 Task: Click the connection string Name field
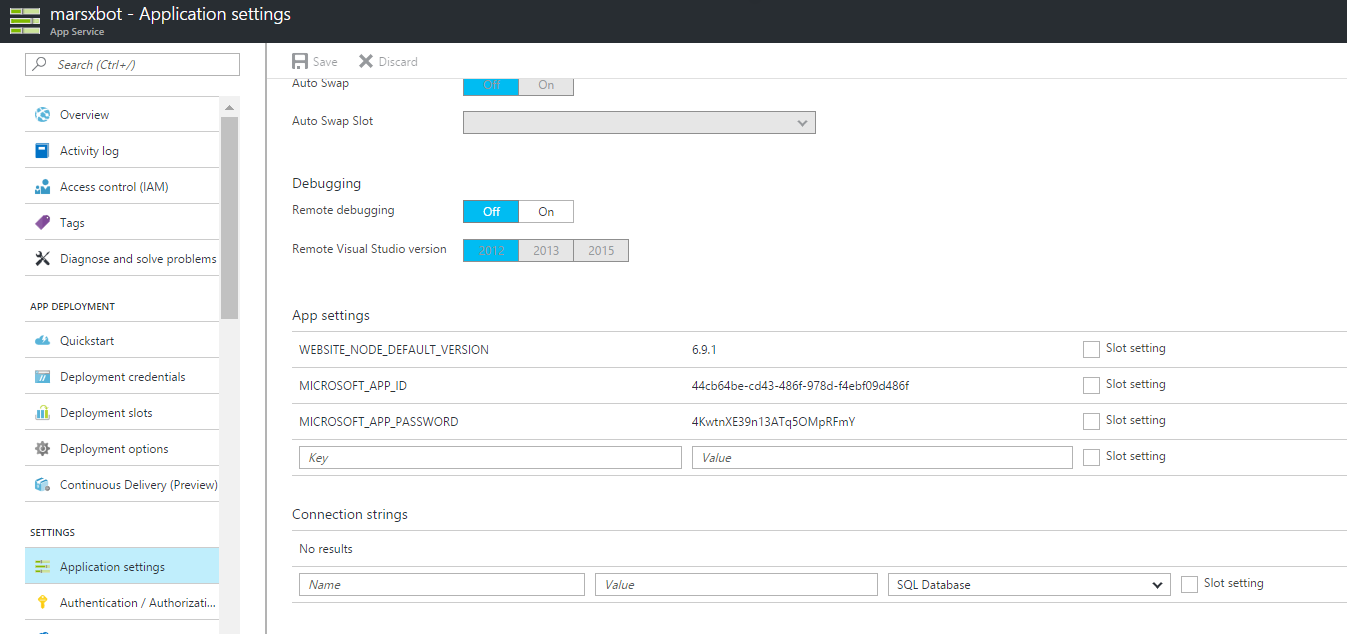click(x=442, y=585)
